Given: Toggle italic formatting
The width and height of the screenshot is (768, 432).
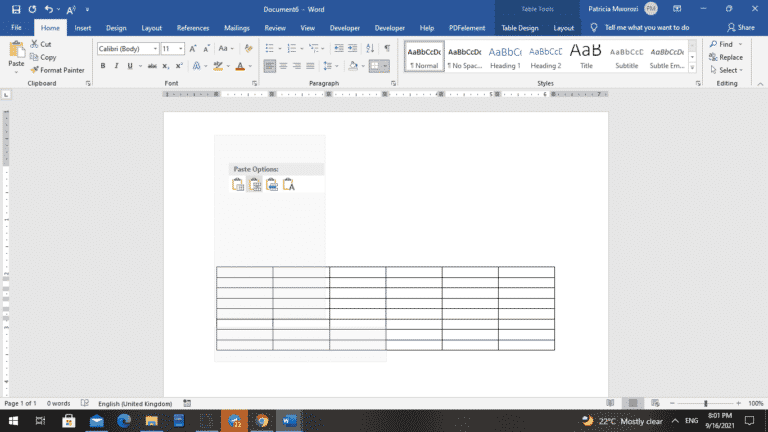Looking at the screenshot, I should pos(116,66).
